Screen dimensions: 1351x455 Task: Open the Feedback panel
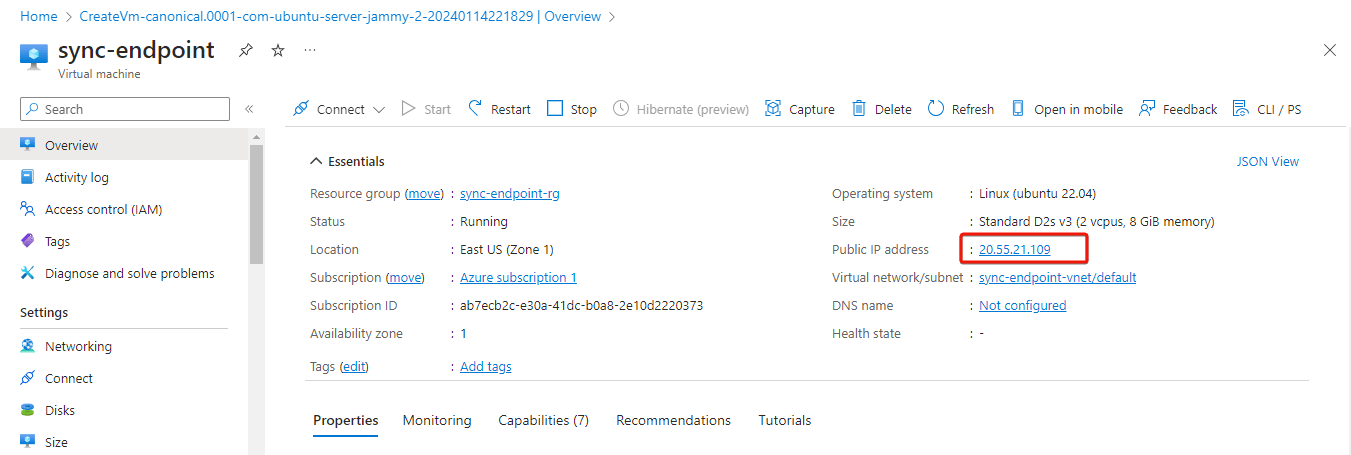1178,109
